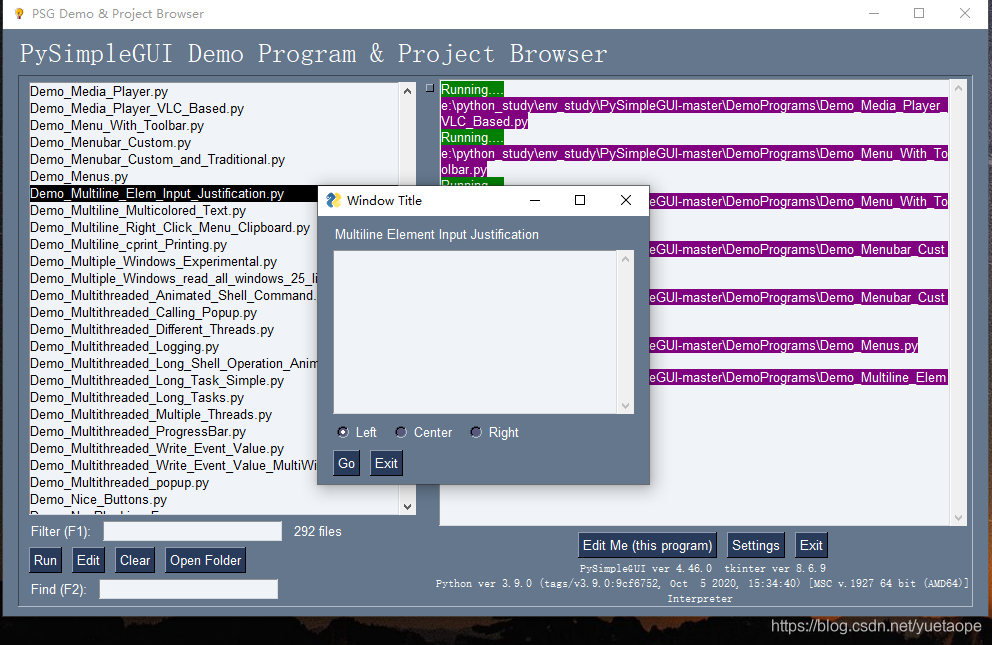Select the Center justification radio button
This screenshot has width=992, height=645.
(401, 433)
